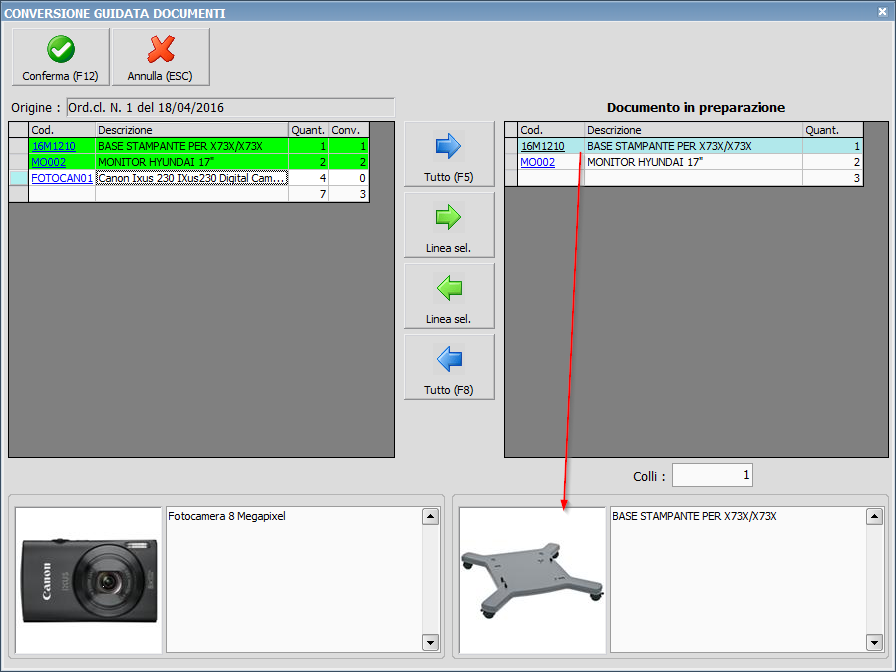This screenshot has height=672, width=896.
Task: Click the Cod. column header in origin table
Action: pyautogui.click(x=62, y=130)
